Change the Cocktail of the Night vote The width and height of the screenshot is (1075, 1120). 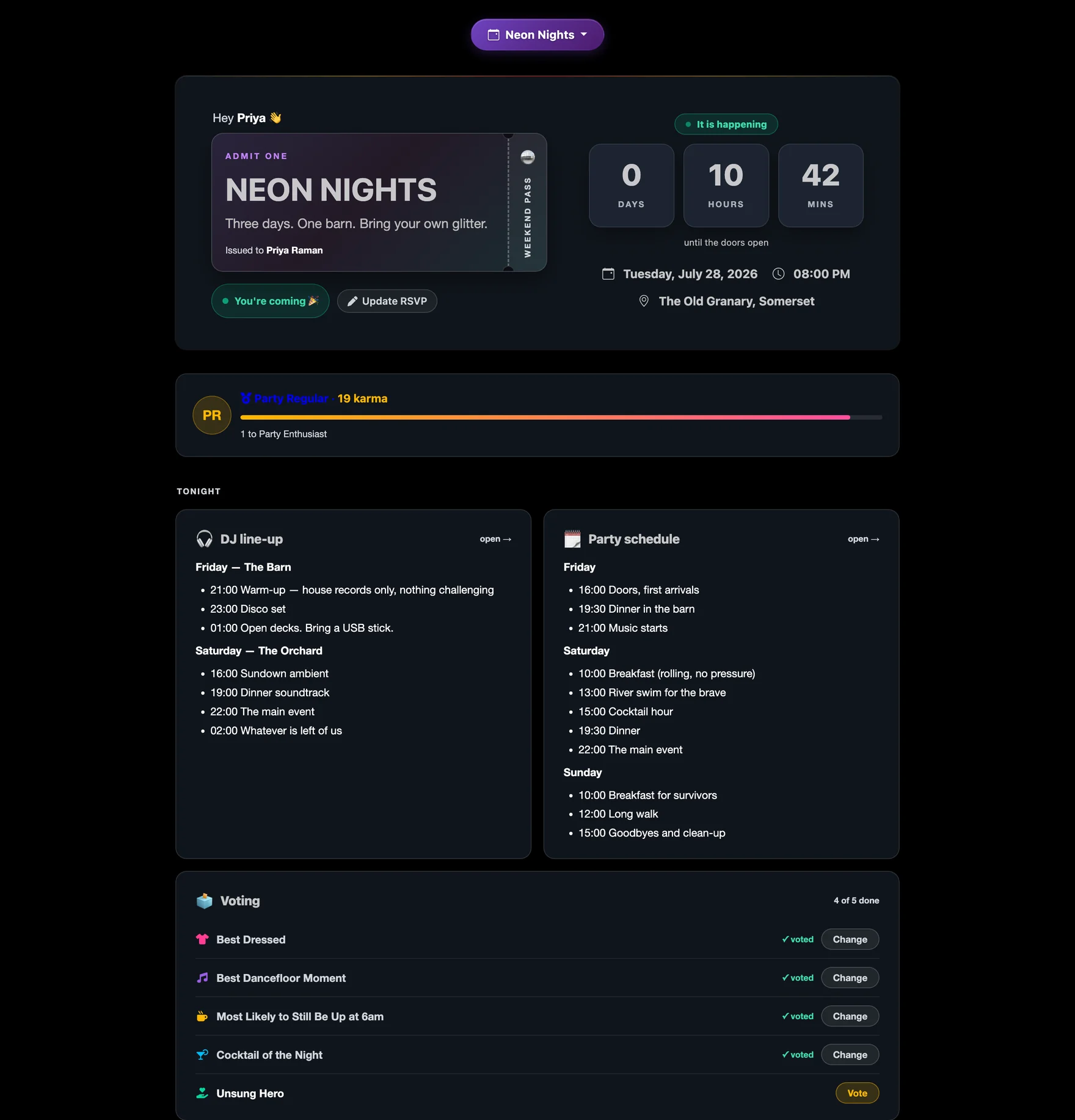point(850,1055)
